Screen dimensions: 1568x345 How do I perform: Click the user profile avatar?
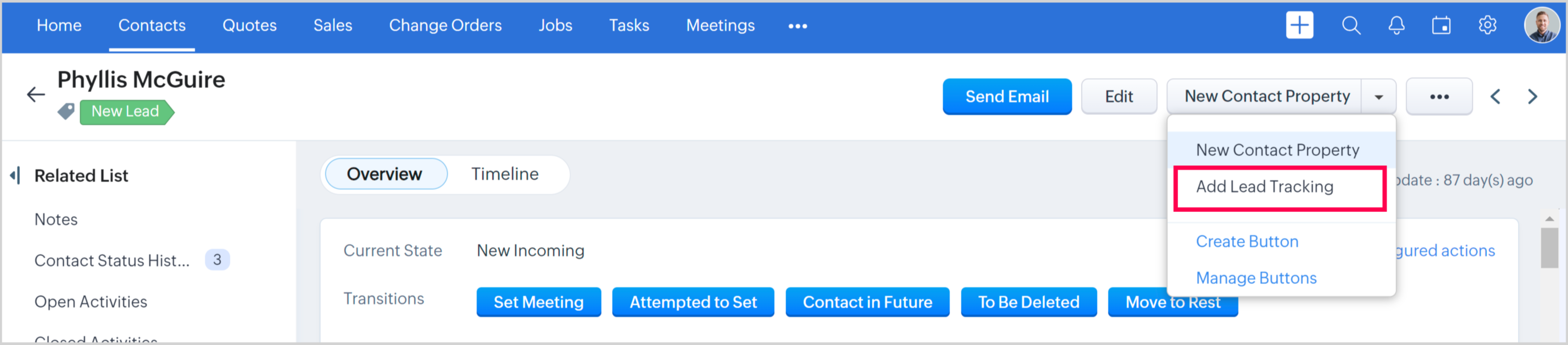click(x=1541, y=26)
